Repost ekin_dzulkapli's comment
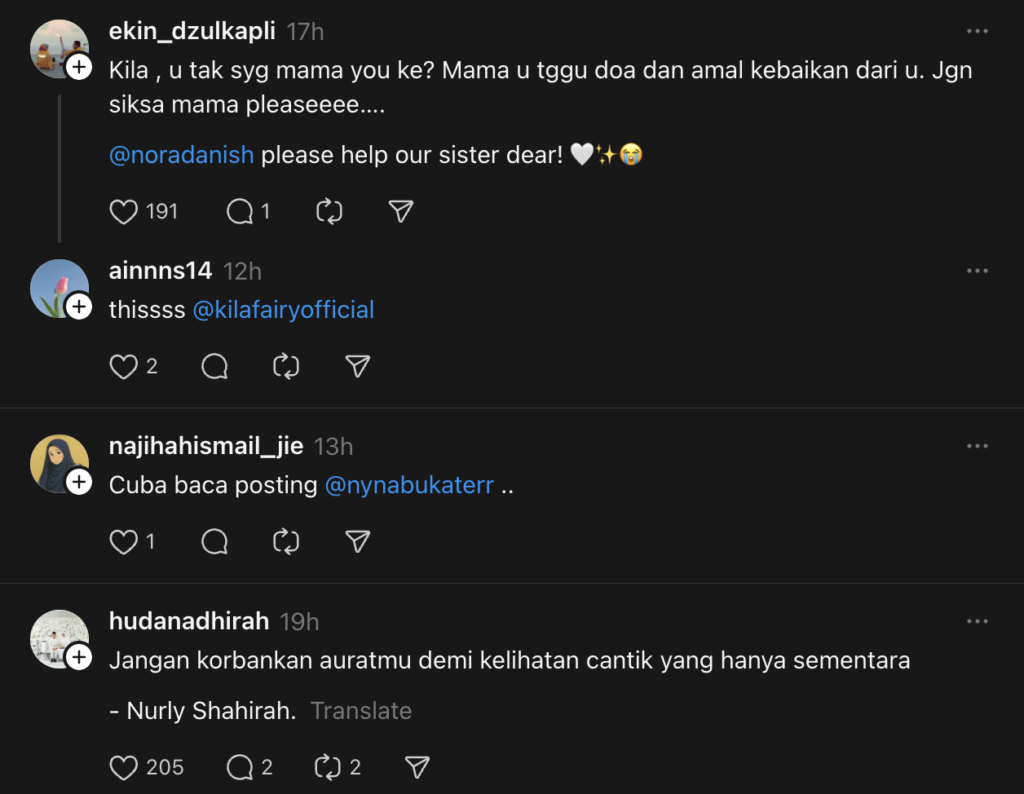The height and width of the screenshot is (794, 1024). [329, 212]
